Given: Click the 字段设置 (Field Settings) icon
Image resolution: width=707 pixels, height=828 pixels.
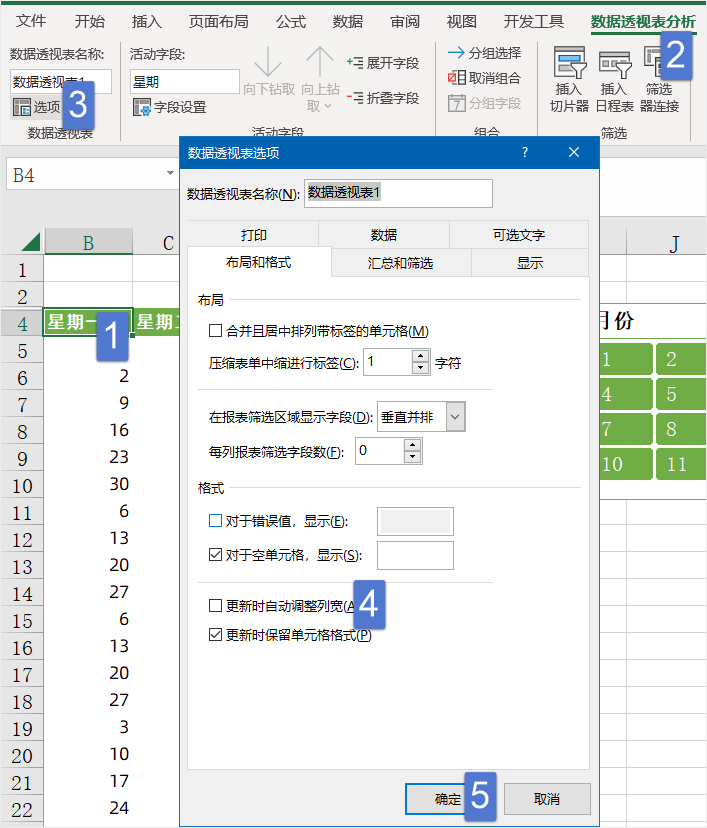Looking at the screenshot, I should (142, 107).
